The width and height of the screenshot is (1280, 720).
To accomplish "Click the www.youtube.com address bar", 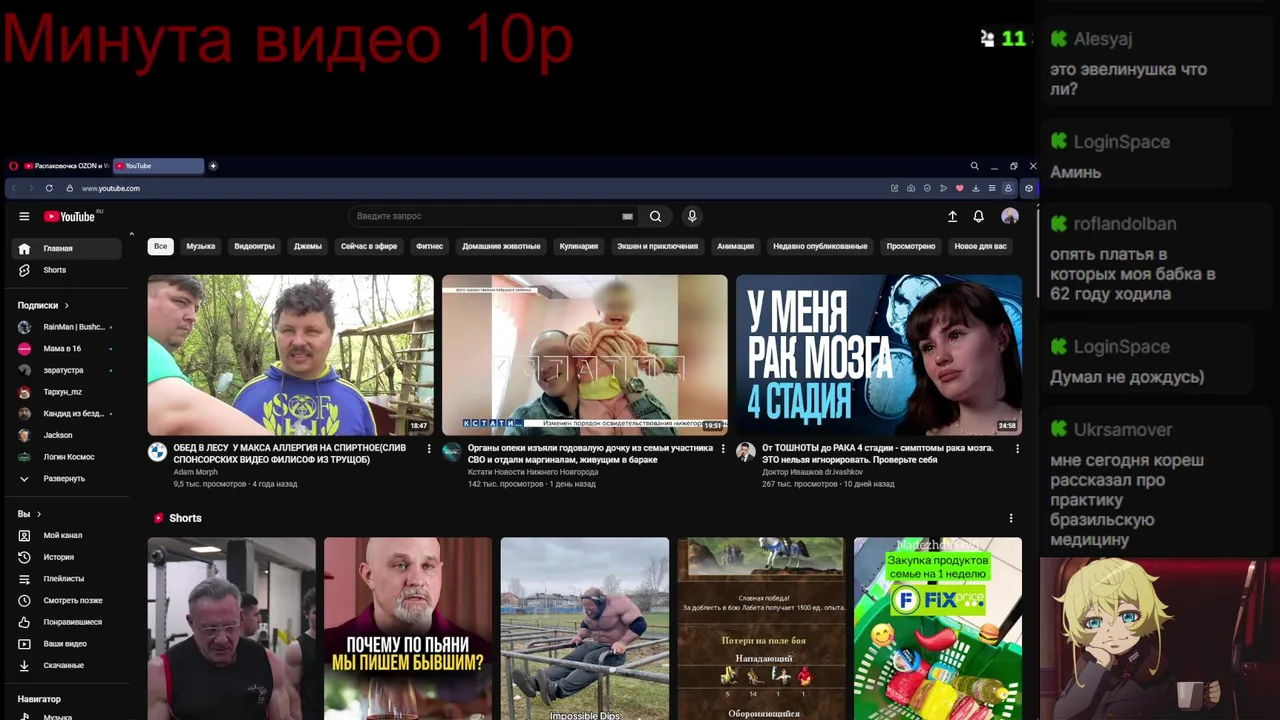I will pos(110,188).
